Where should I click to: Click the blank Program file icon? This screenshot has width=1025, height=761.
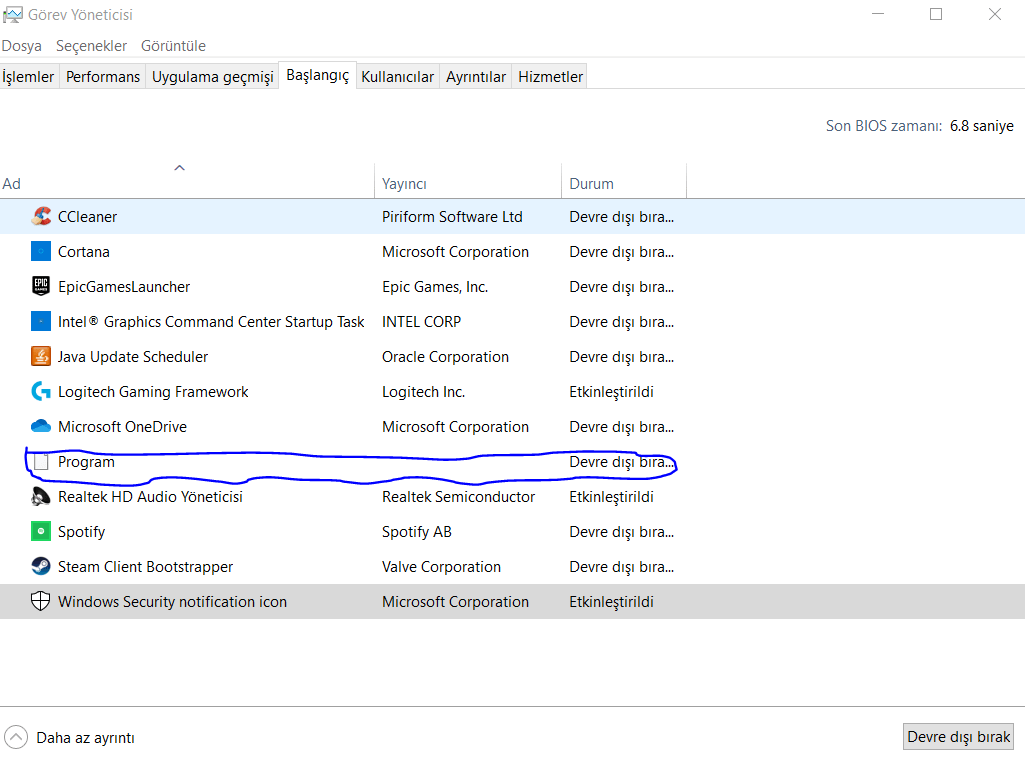click(41, 462)
